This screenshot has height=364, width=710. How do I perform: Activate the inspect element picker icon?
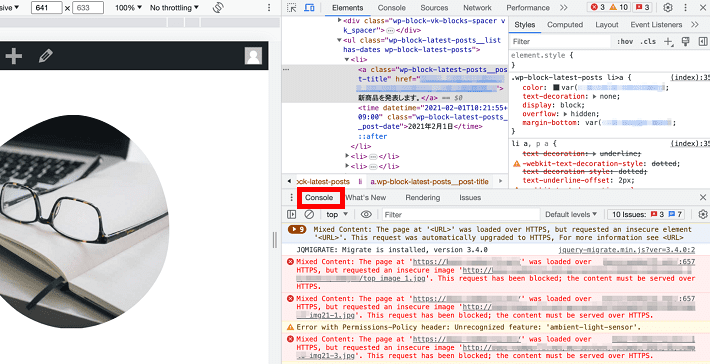(x=292, y=8)
